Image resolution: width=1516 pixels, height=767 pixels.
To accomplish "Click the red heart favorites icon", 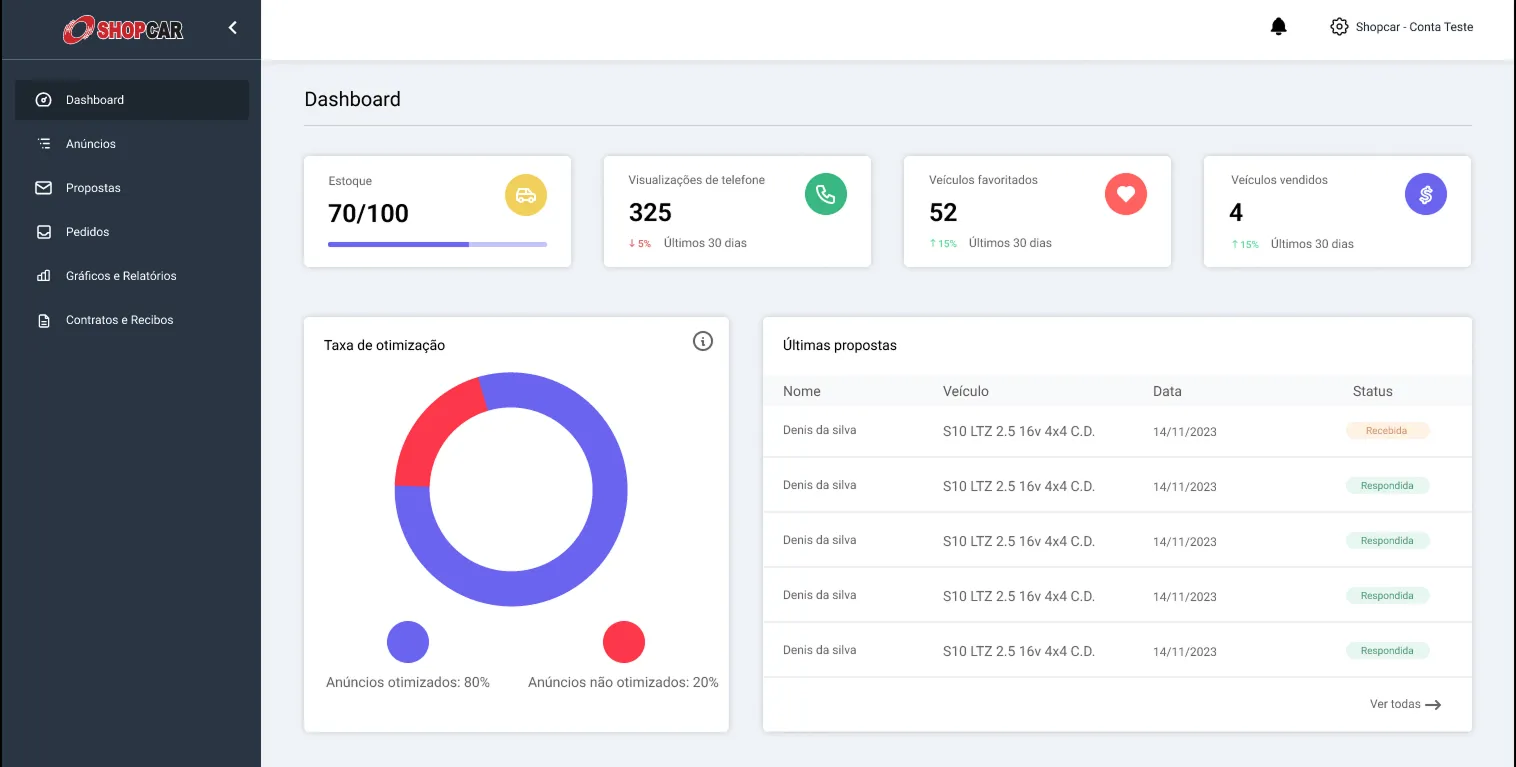I will (1126, 194).
